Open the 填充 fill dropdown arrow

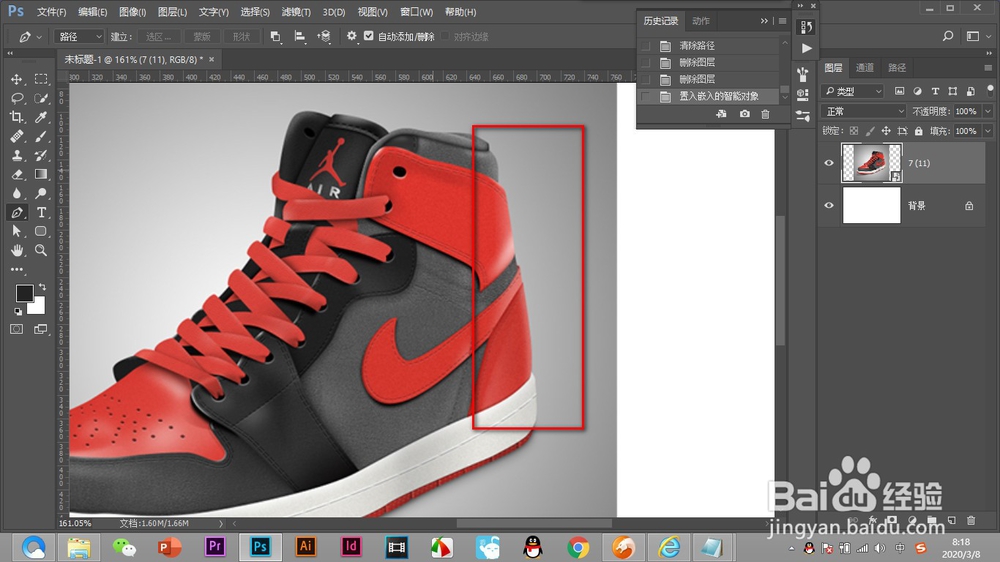coord(988,131)
